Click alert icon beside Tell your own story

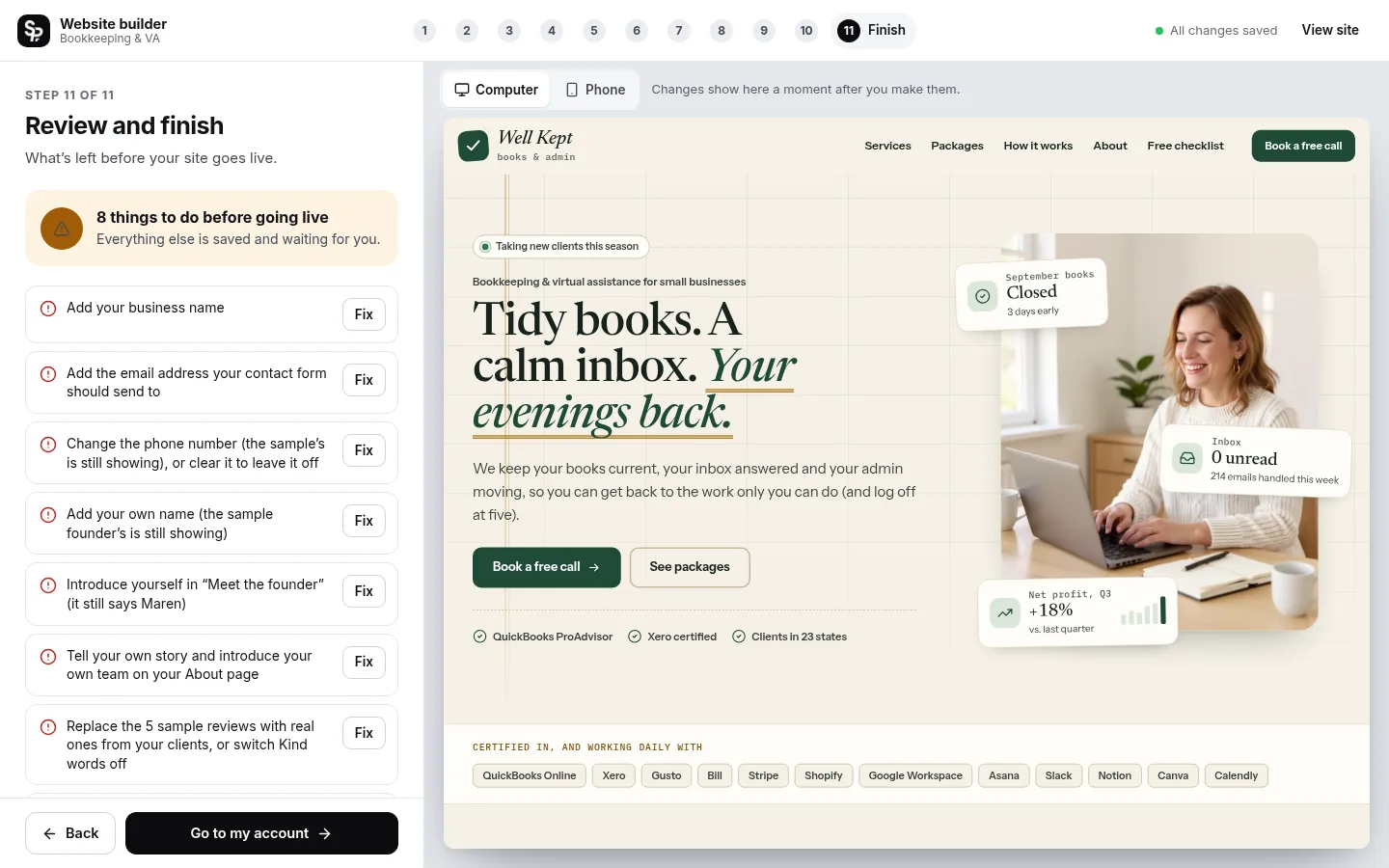pos(48,657)
